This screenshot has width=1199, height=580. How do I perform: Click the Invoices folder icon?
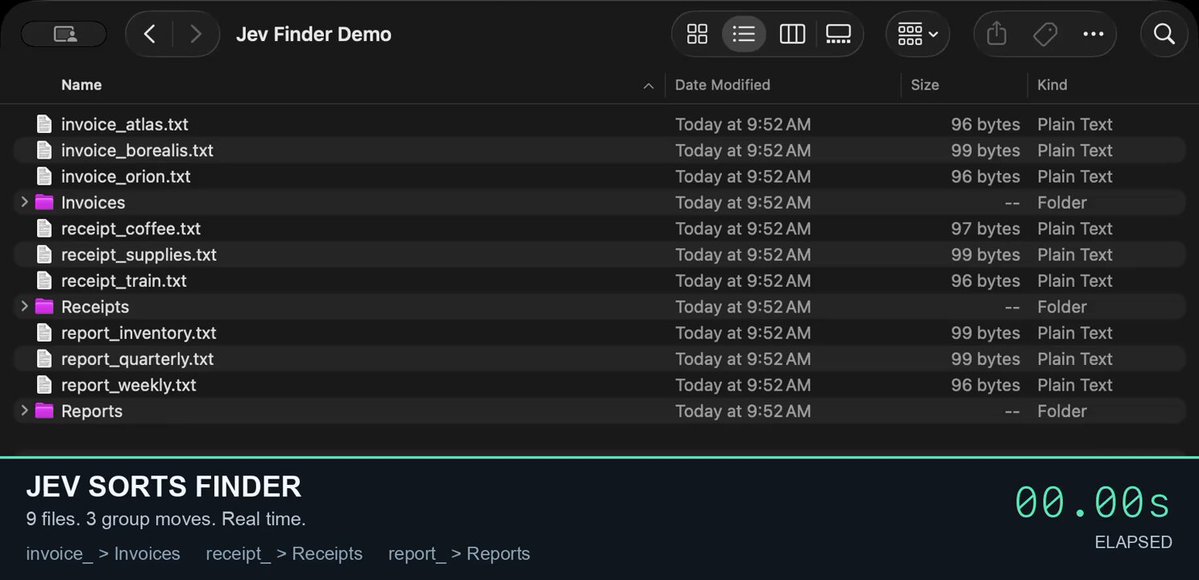pyautogui.click(x=44, y=202)
